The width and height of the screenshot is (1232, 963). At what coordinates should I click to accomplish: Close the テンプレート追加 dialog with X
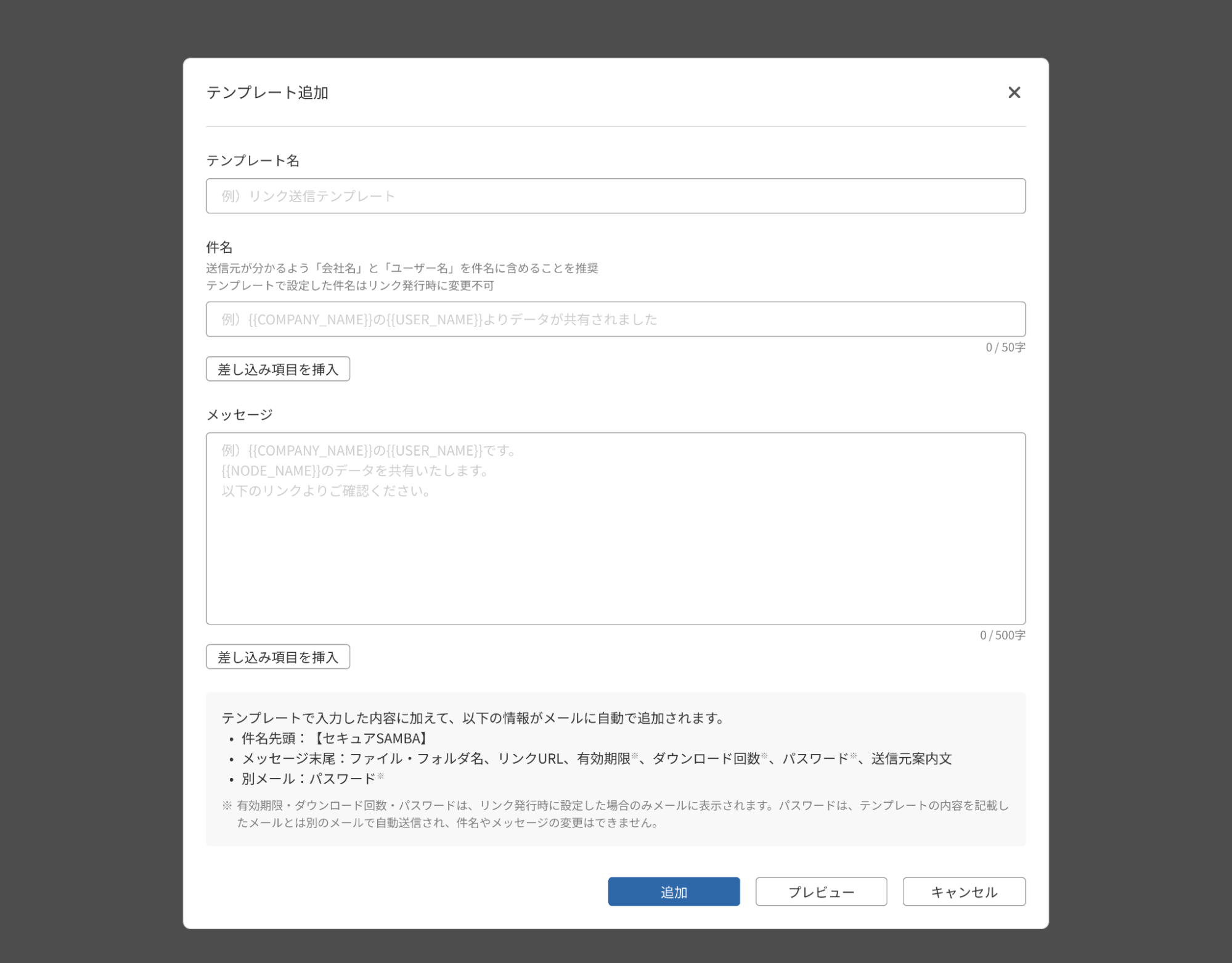click(1014, 92)
